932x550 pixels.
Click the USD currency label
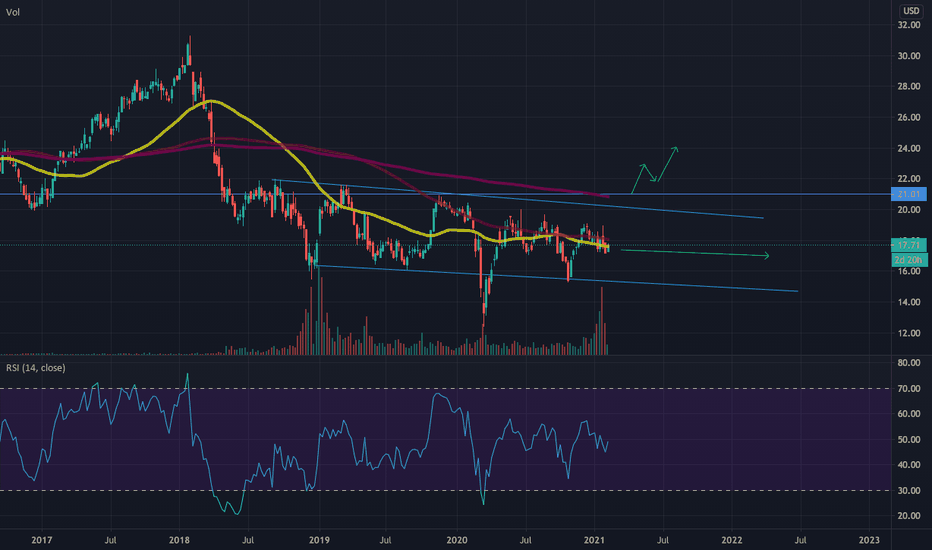[x=911, y=11]
